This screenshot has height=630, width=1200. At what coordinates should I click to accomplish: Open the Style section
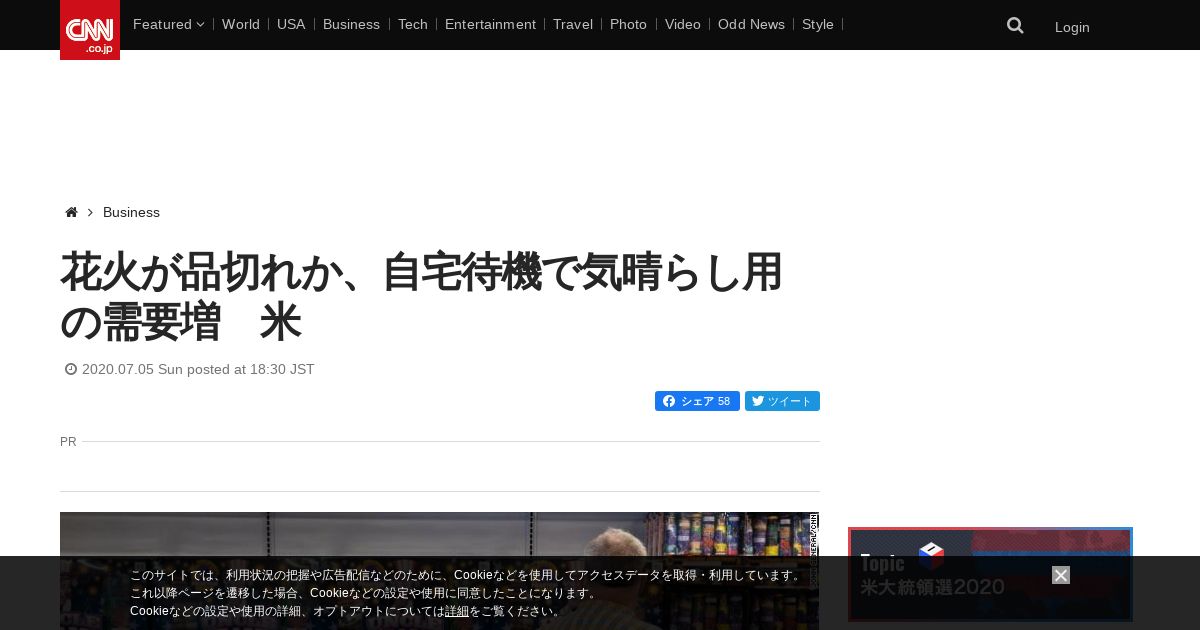coord(818,24)
